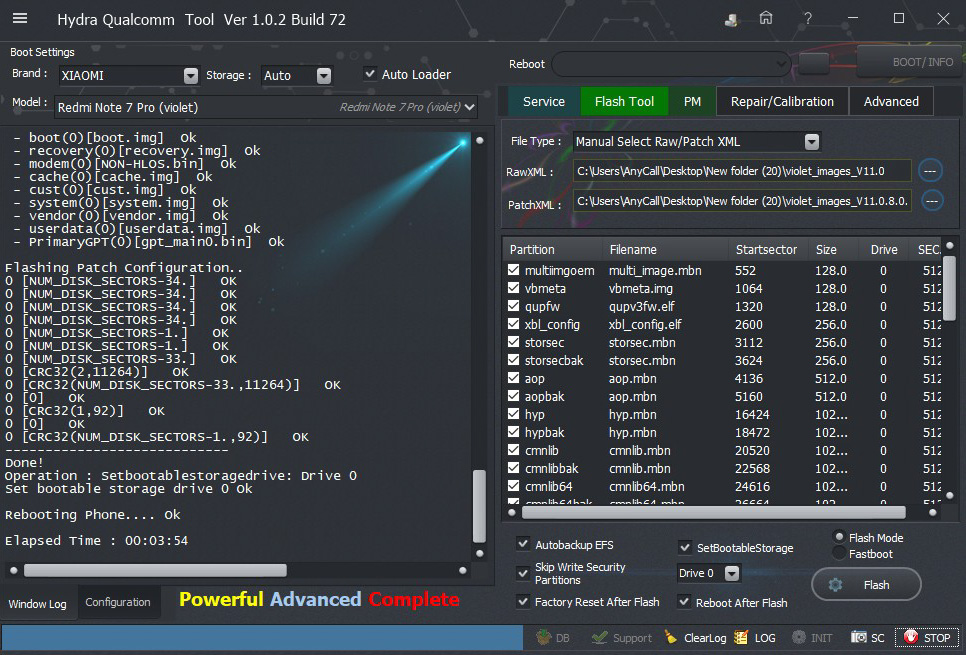Uncheck Factory Reset After Flash
The width and height of the screenshot is (966, 655).
click(x=523, y=602)
